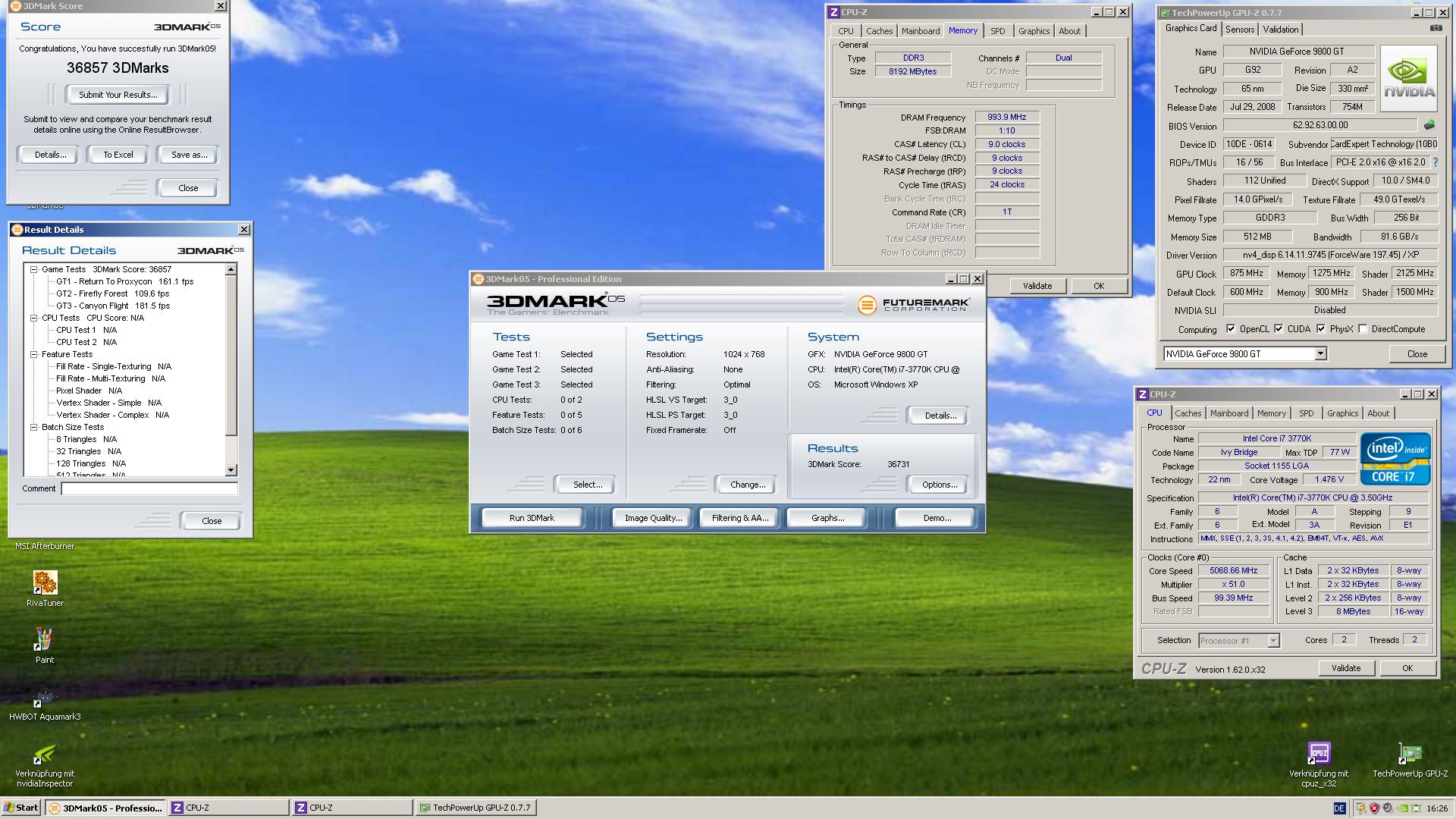Image resolution: width=1456 pixels, height=819 pixels.
Task: Click the NVIDIA logo in GPU-Z
Action: pyautogui.click(x=1408, y=78)
